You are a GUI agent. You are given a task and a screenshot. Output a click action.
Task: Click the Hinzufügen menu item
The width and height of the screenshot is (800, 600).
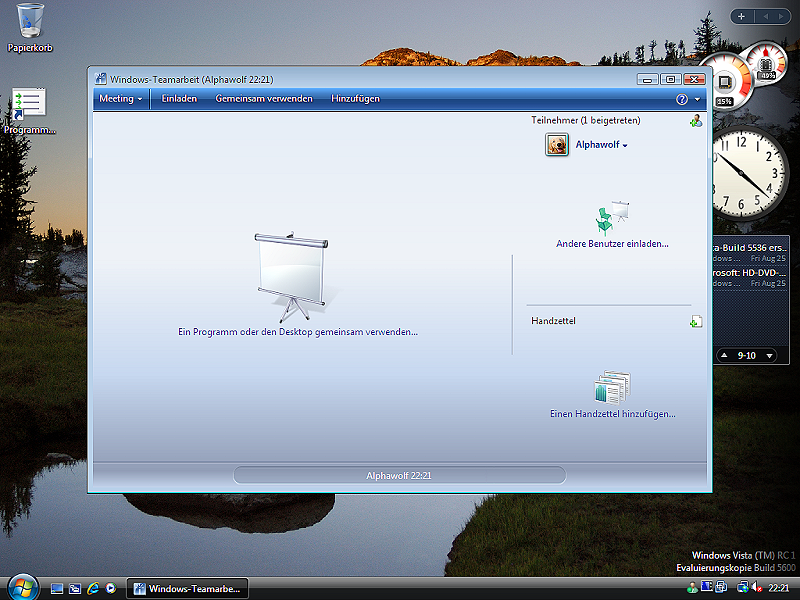[355, 99]
